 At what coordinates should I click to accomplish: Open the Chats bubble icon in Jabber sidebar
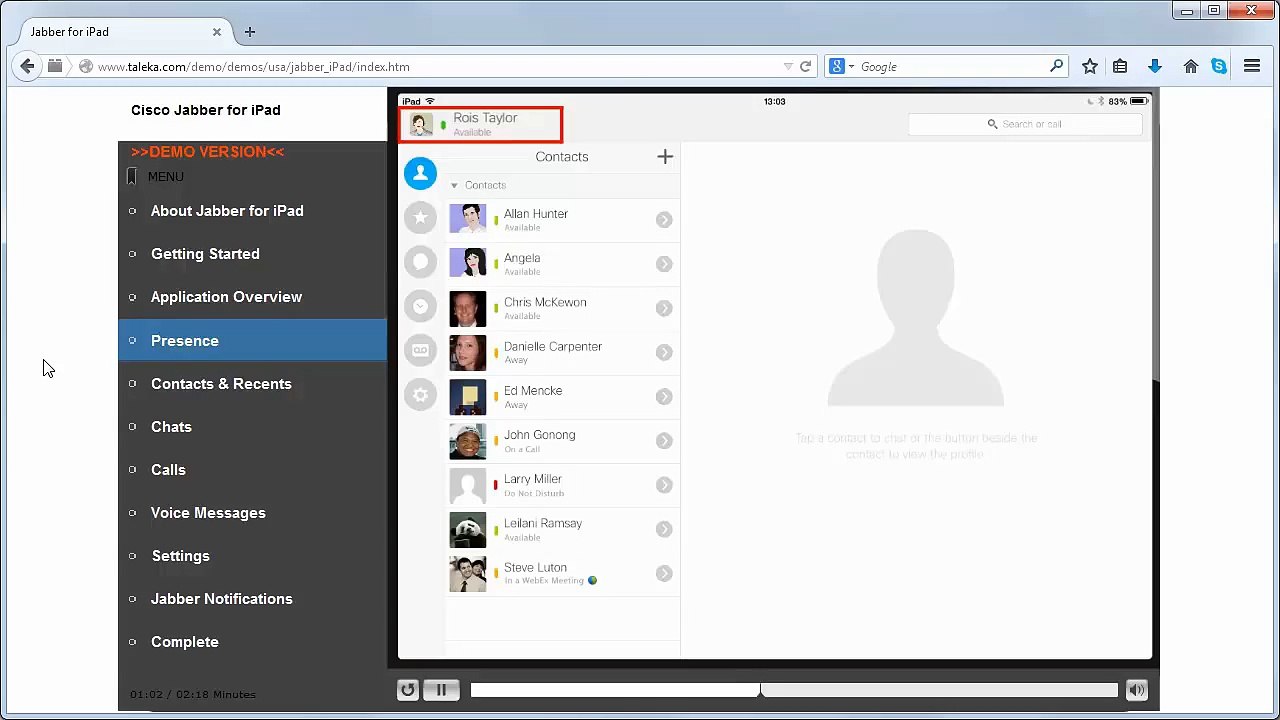[x=420, y=262]
